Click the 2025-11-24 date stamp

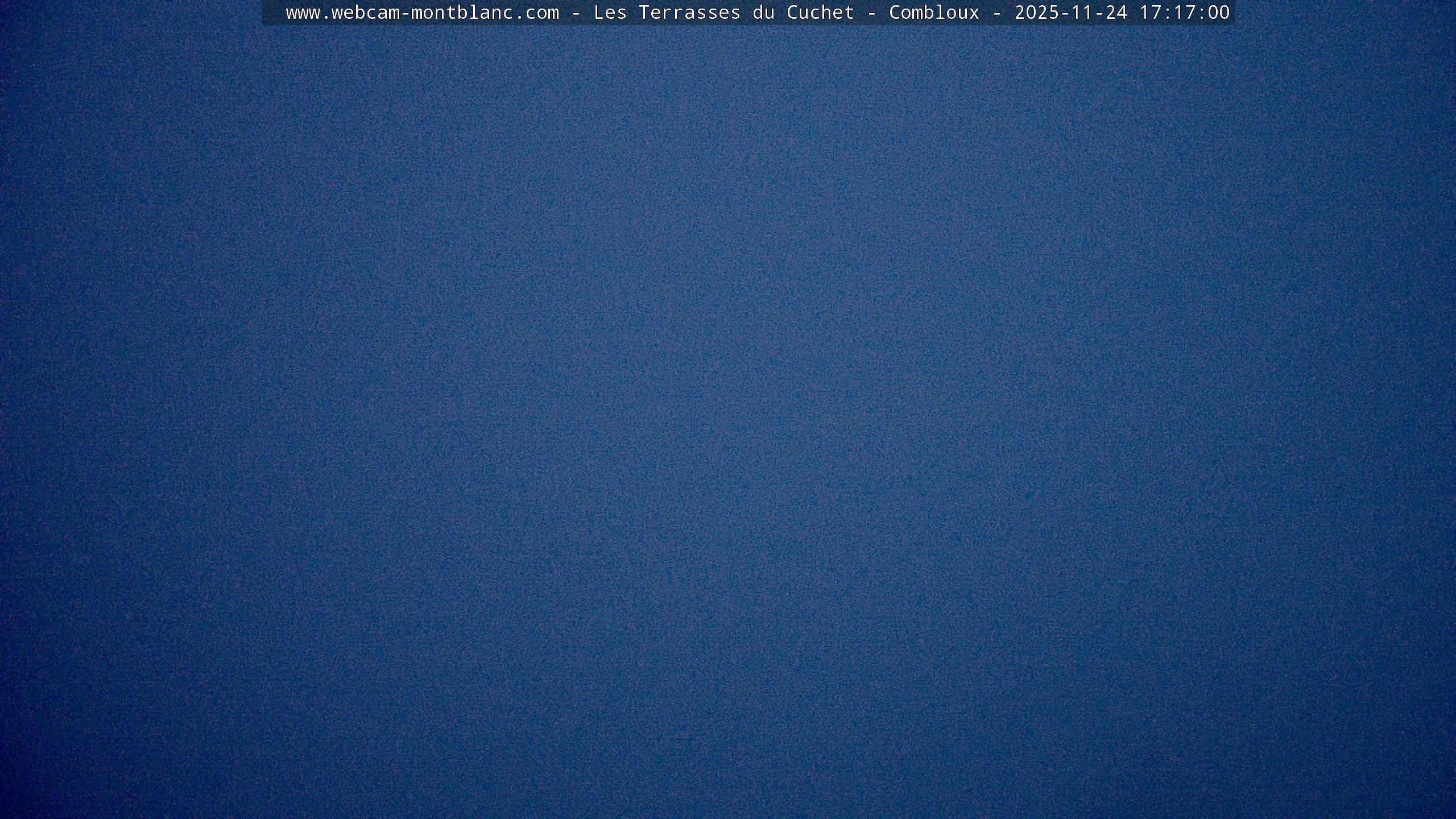1070,13
